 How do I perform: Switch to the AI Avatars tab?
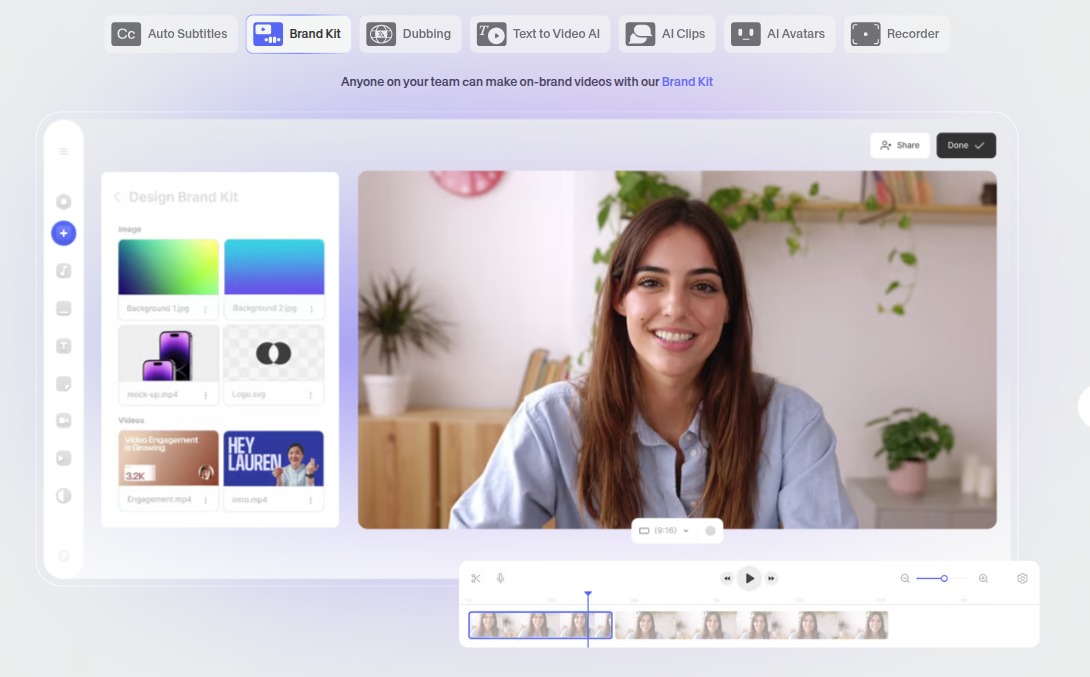point(779,33)
